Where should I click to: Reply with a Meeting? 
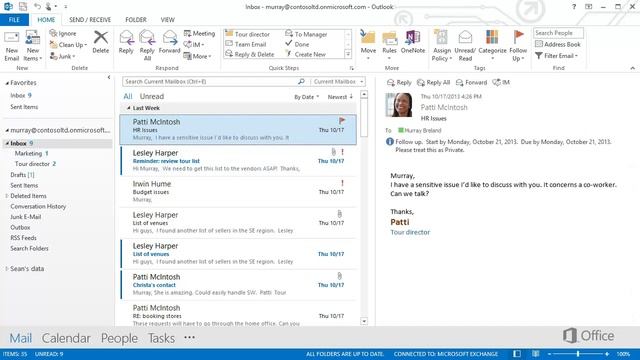[x=199, y=33]
